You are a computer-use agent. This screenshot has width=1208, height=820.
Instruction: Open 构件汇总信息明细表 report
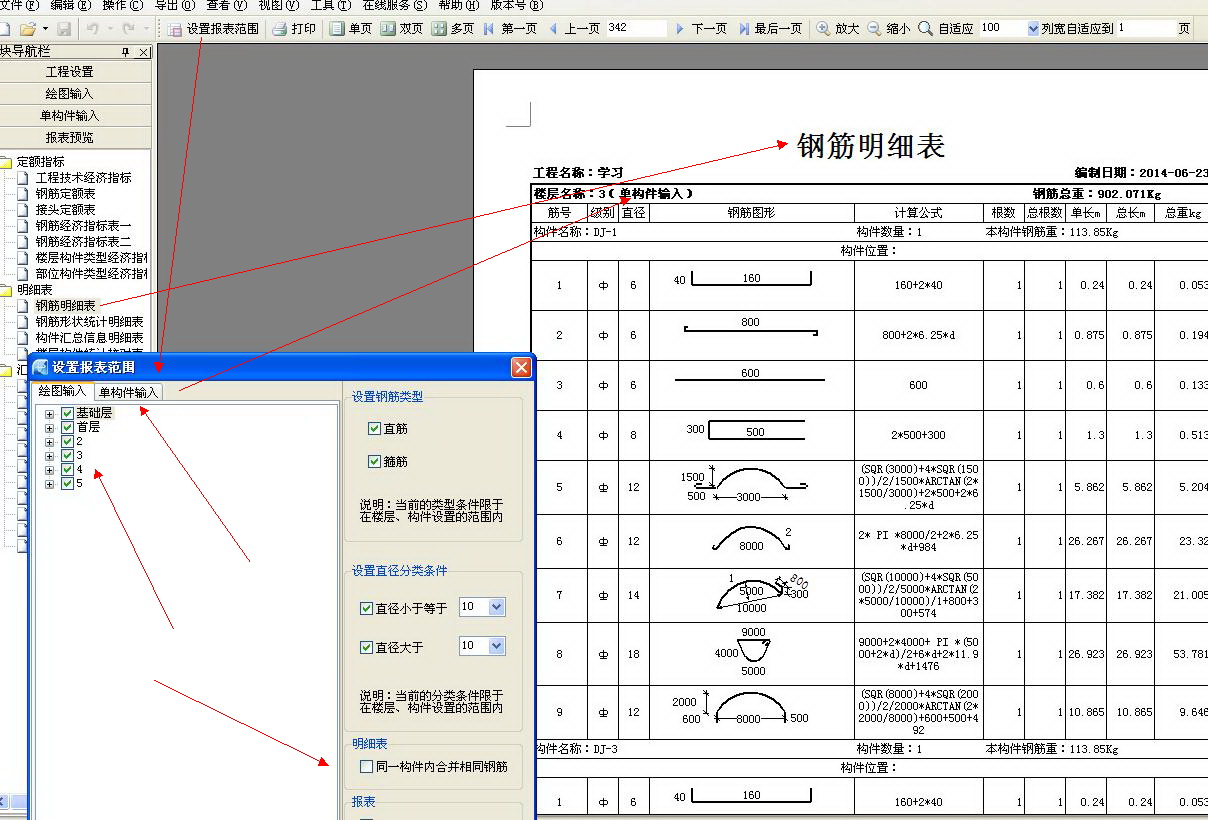(89, 338)
